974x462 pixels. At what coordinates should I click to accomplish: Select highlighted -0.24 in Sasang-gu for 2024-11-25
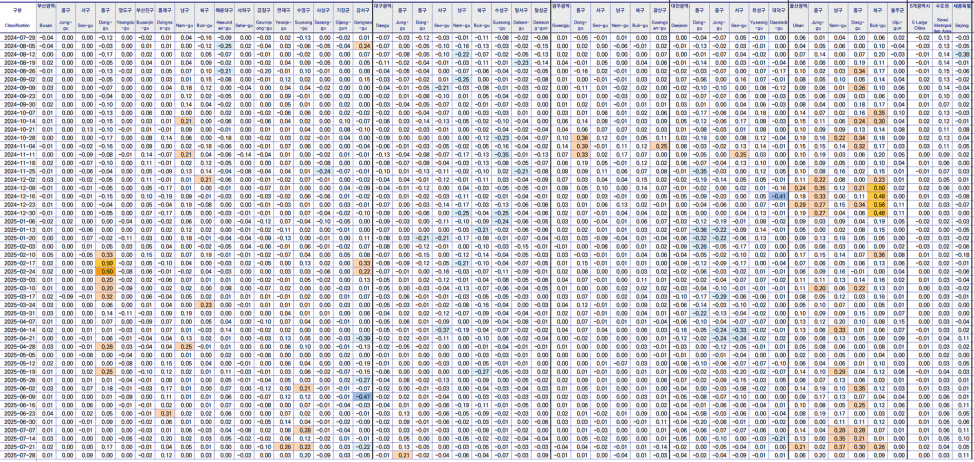(323, 171)
